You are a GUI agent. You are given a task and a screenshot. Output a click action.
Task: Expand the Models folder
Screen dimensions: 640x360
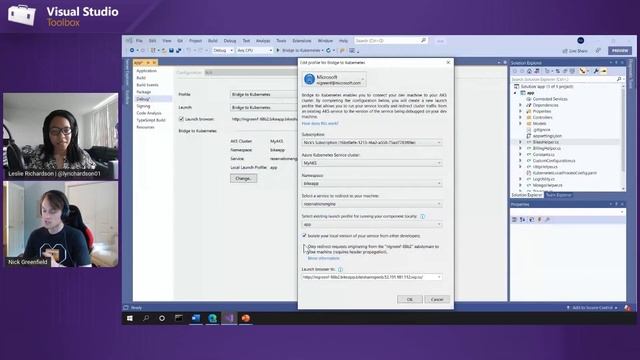[520, 123]
